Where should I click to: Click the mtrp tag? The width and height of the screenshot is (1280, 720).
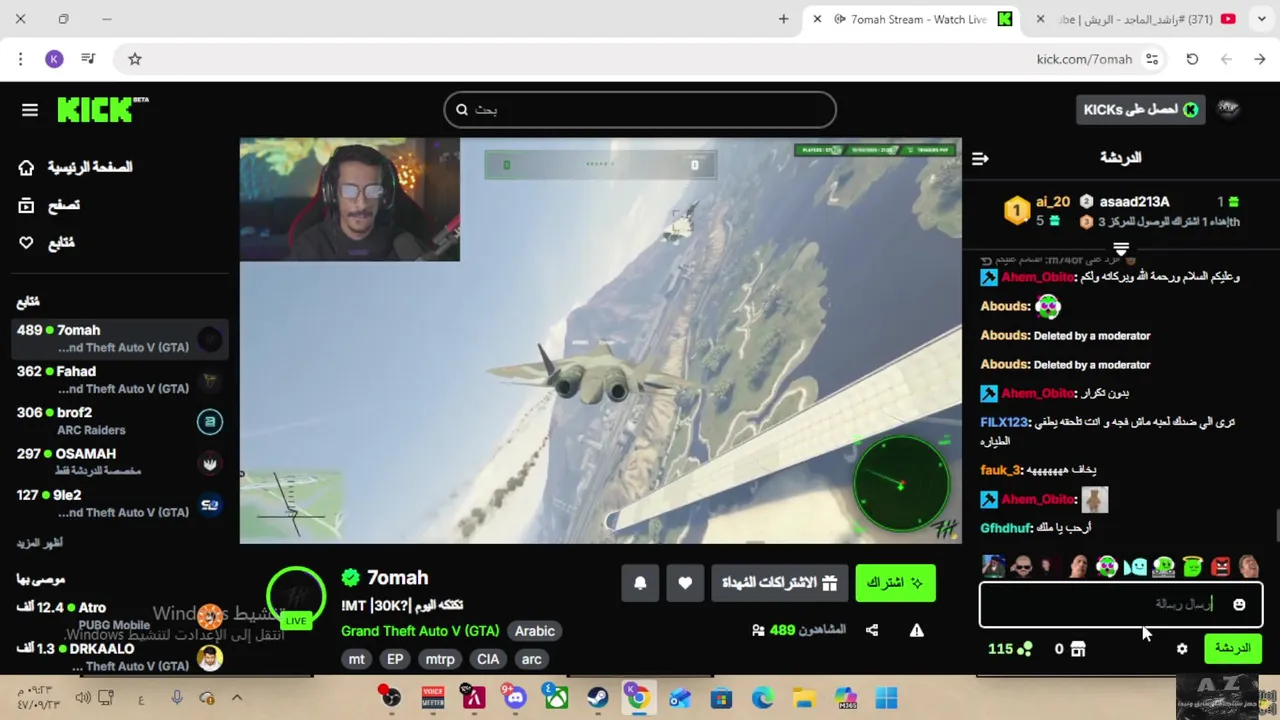click(440, 659)
